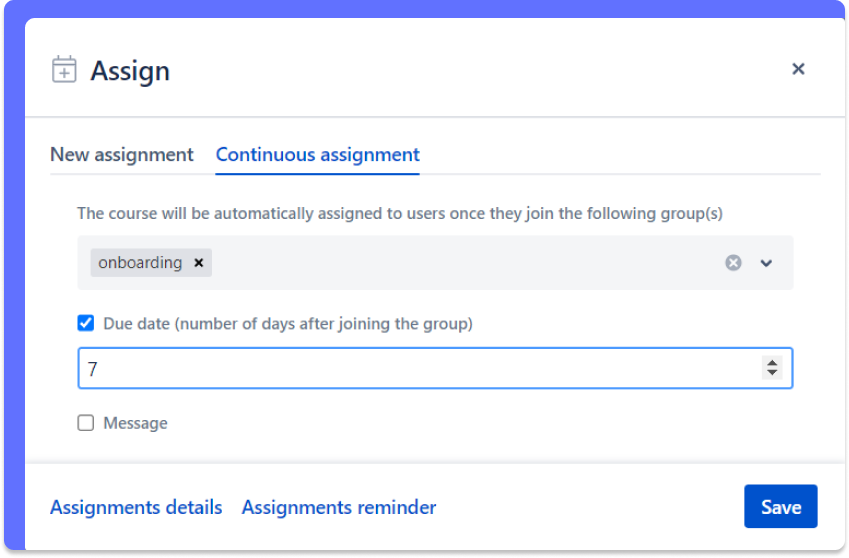This screenshot has width=849, height=558.
Task: Open the Assignments details link
Action: (136, 507)
